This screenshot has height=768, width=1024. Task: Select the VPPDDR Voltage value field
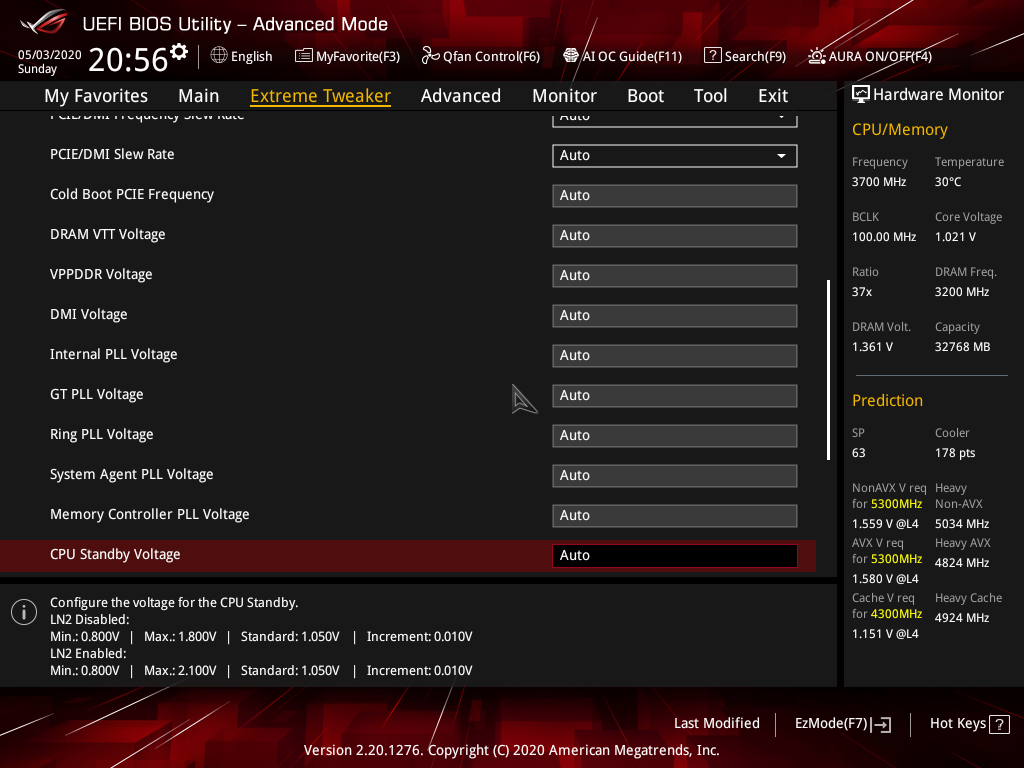(x=675, y=276)
